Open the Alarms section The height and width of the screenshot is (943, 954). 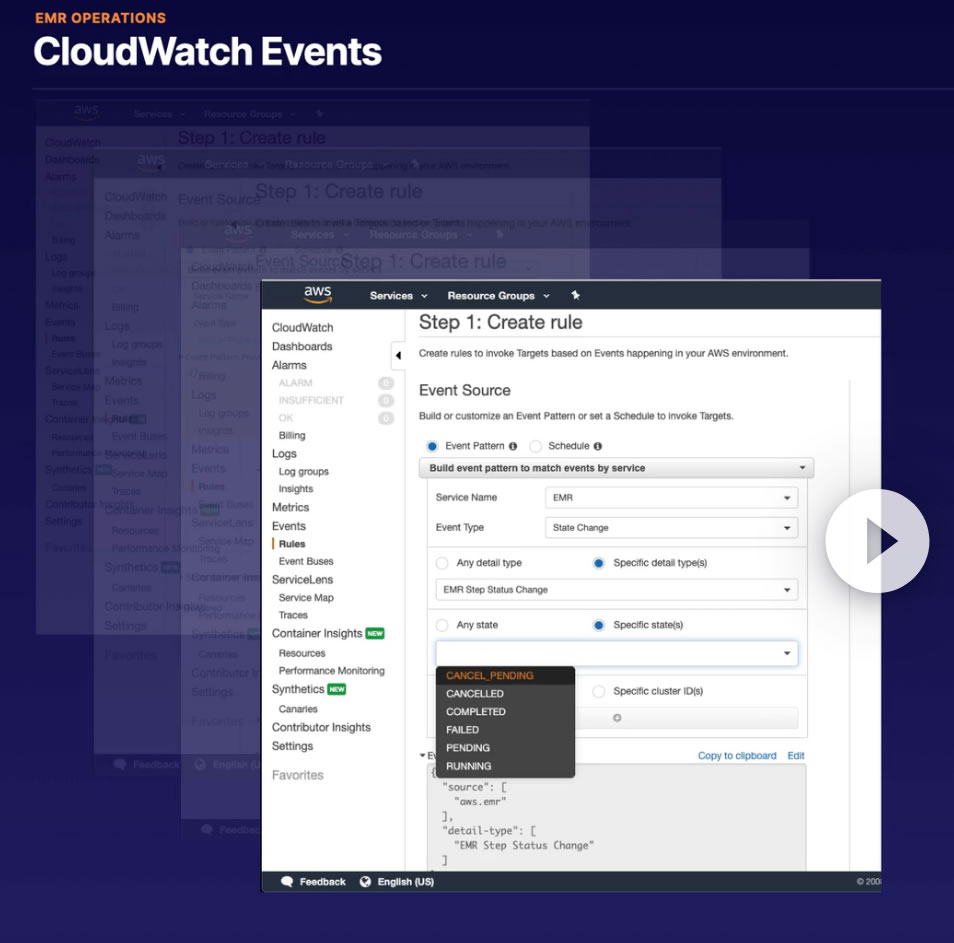289,365
